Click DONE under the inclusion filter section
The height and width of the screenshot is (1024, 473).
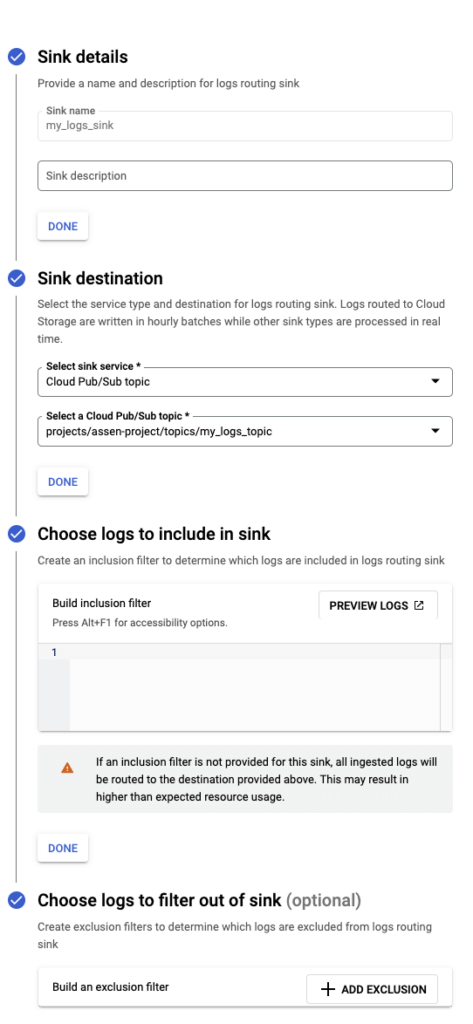click(x=63, y=848)
